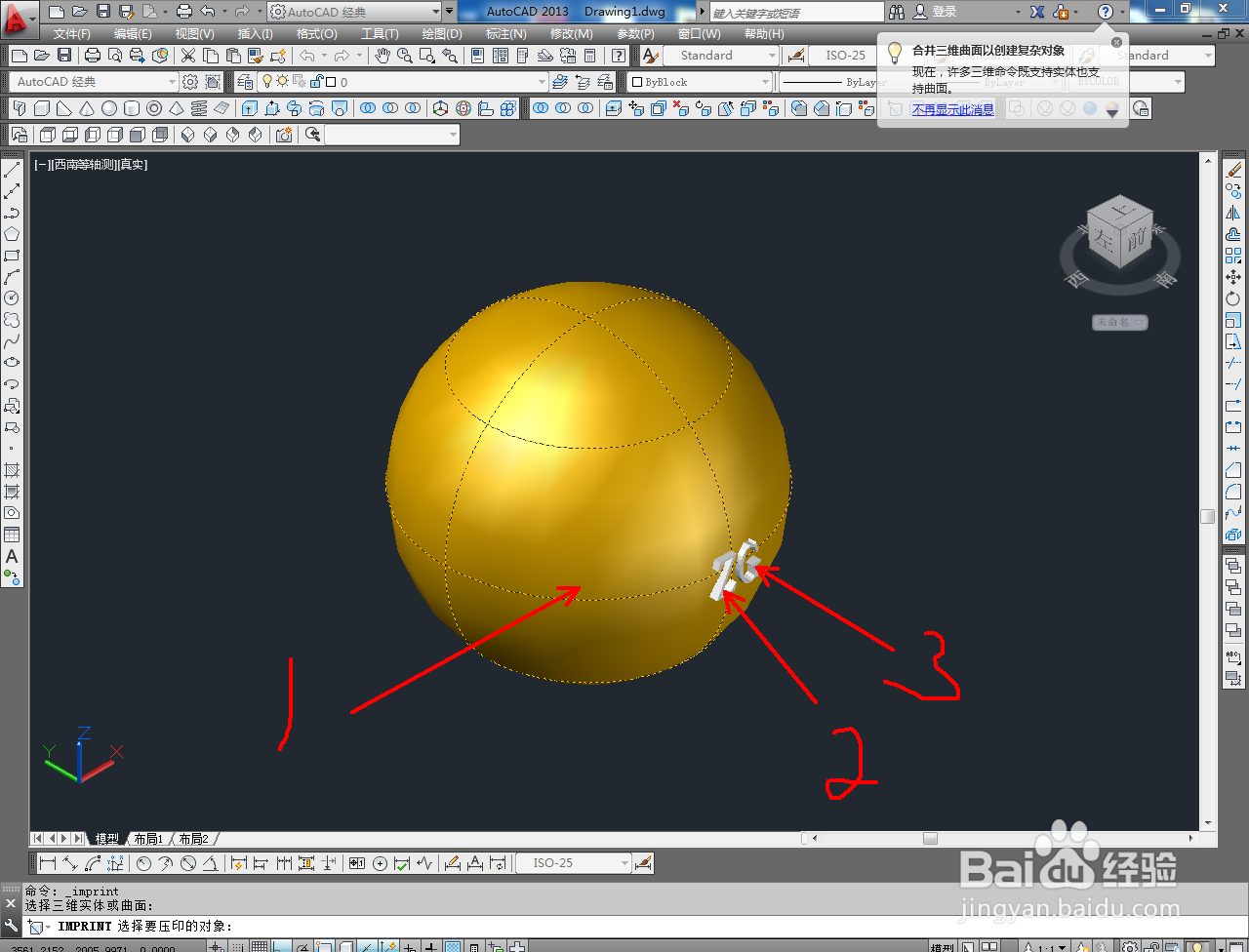
Task: Click the ViewCube 上 top face
Action: click(x=1120, y=211)
